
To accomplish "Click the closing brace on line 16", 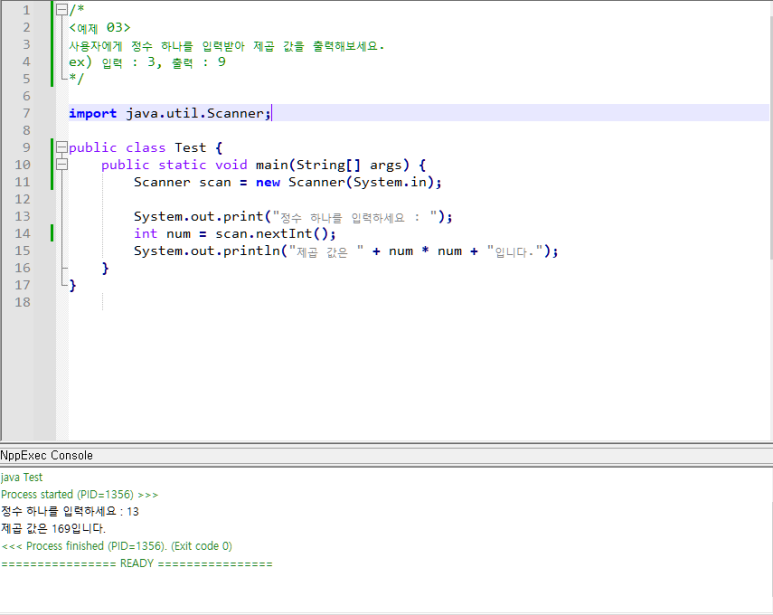I will pyautogui.click(x=105, y=268).
